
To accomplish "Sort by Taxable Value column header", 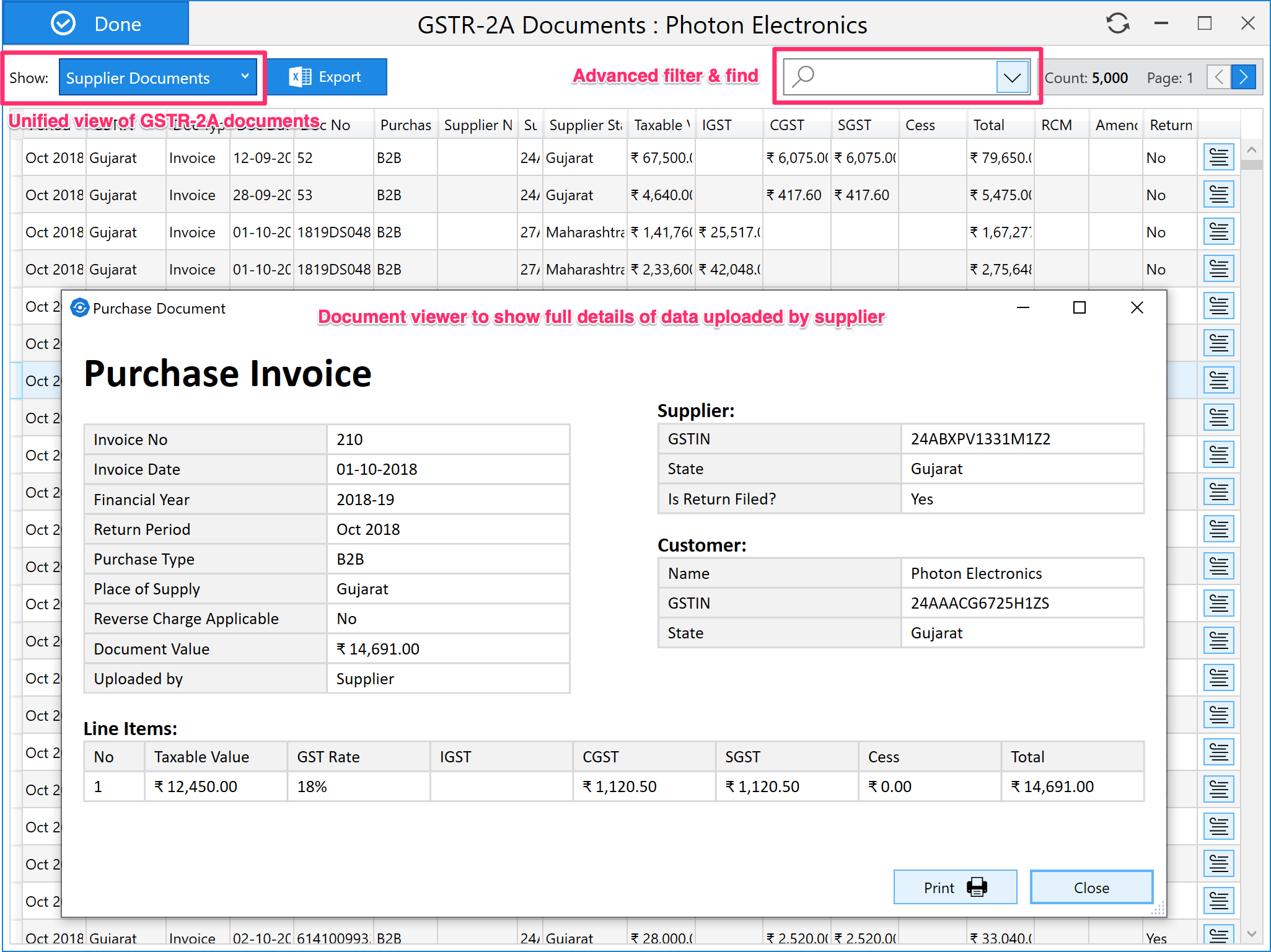I will (x=660, y=125).
